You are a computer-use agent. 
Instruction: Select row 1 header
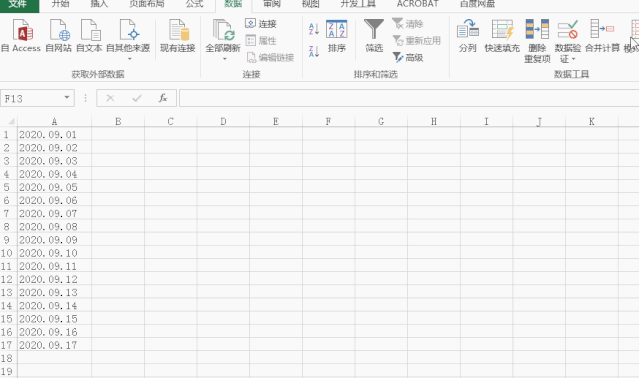click(x=7, y=134)
